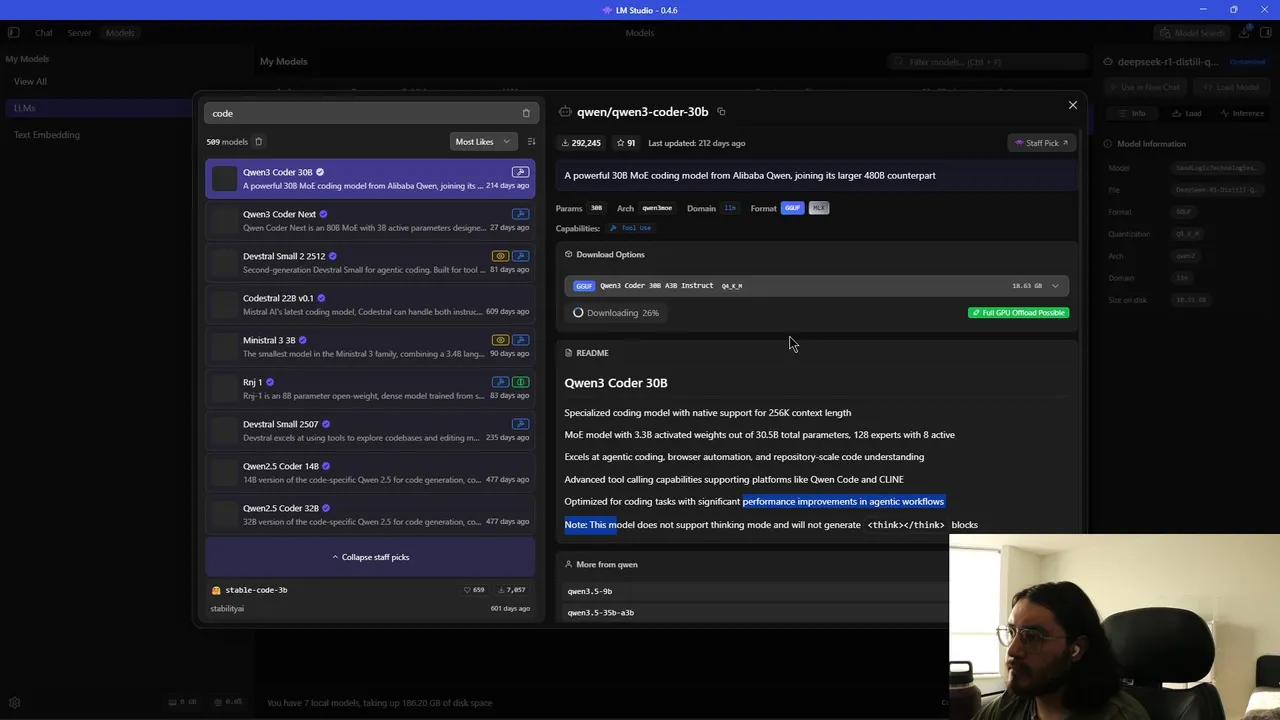Viewport: 1280px width, 720px height.
Task: Select Devstral Small 2 2512 model
Action: click(370, 263)
